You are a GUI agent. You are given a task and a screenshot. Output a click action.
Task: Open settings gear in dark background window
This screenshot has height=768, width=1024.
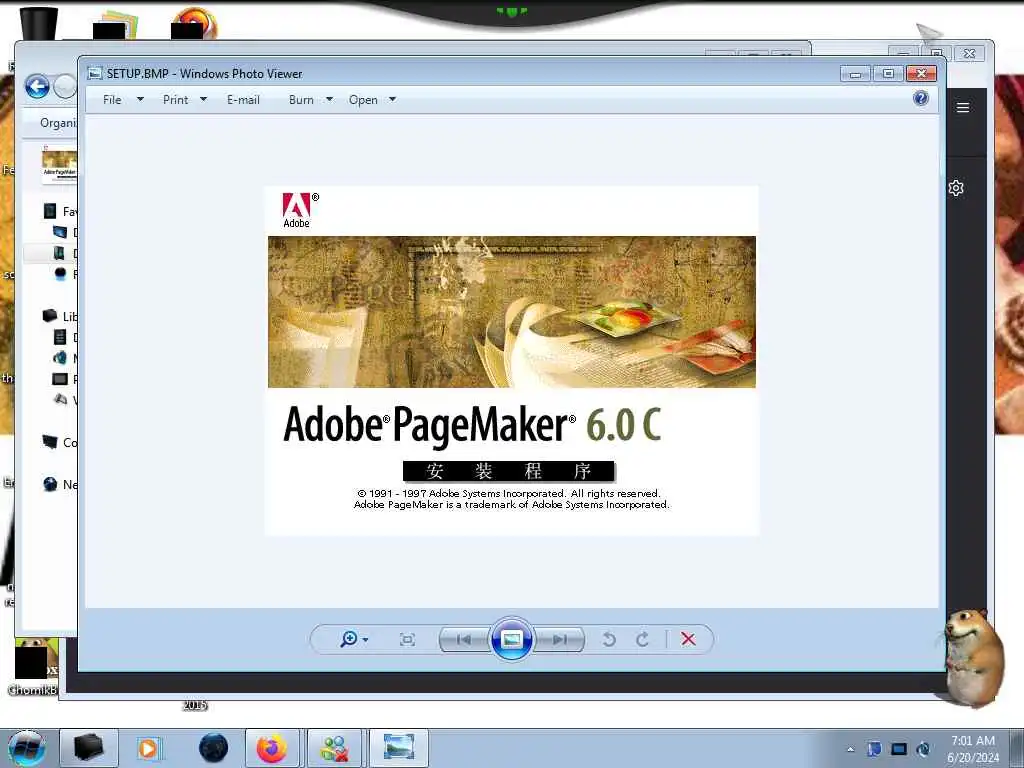click(x=956, y=188)
